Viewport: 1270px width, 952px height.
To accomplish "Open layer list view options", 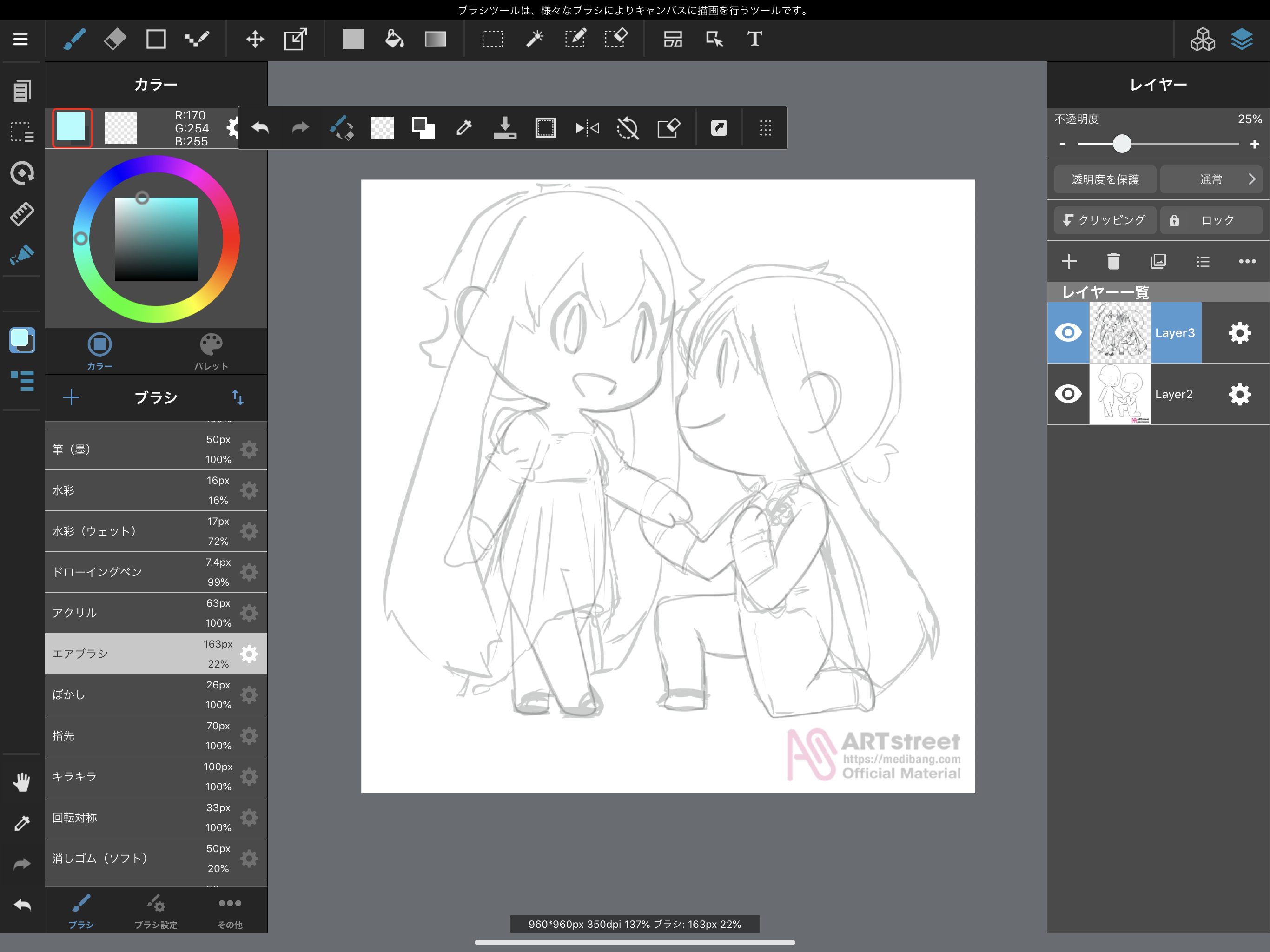I will (x=1203, y=261).
